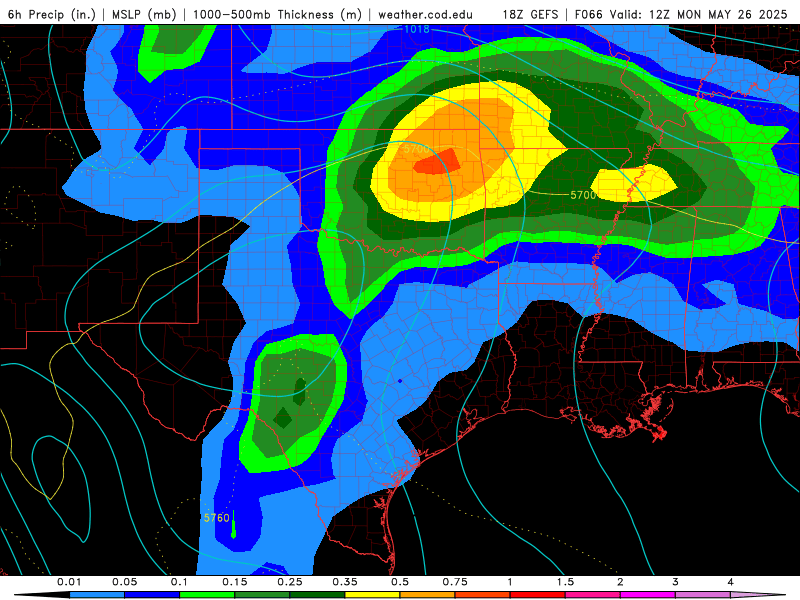Select the bright green 0.1–0.15 legend swatch
The width and height of the screenshot is (800, 600).
tap(207, 594)
